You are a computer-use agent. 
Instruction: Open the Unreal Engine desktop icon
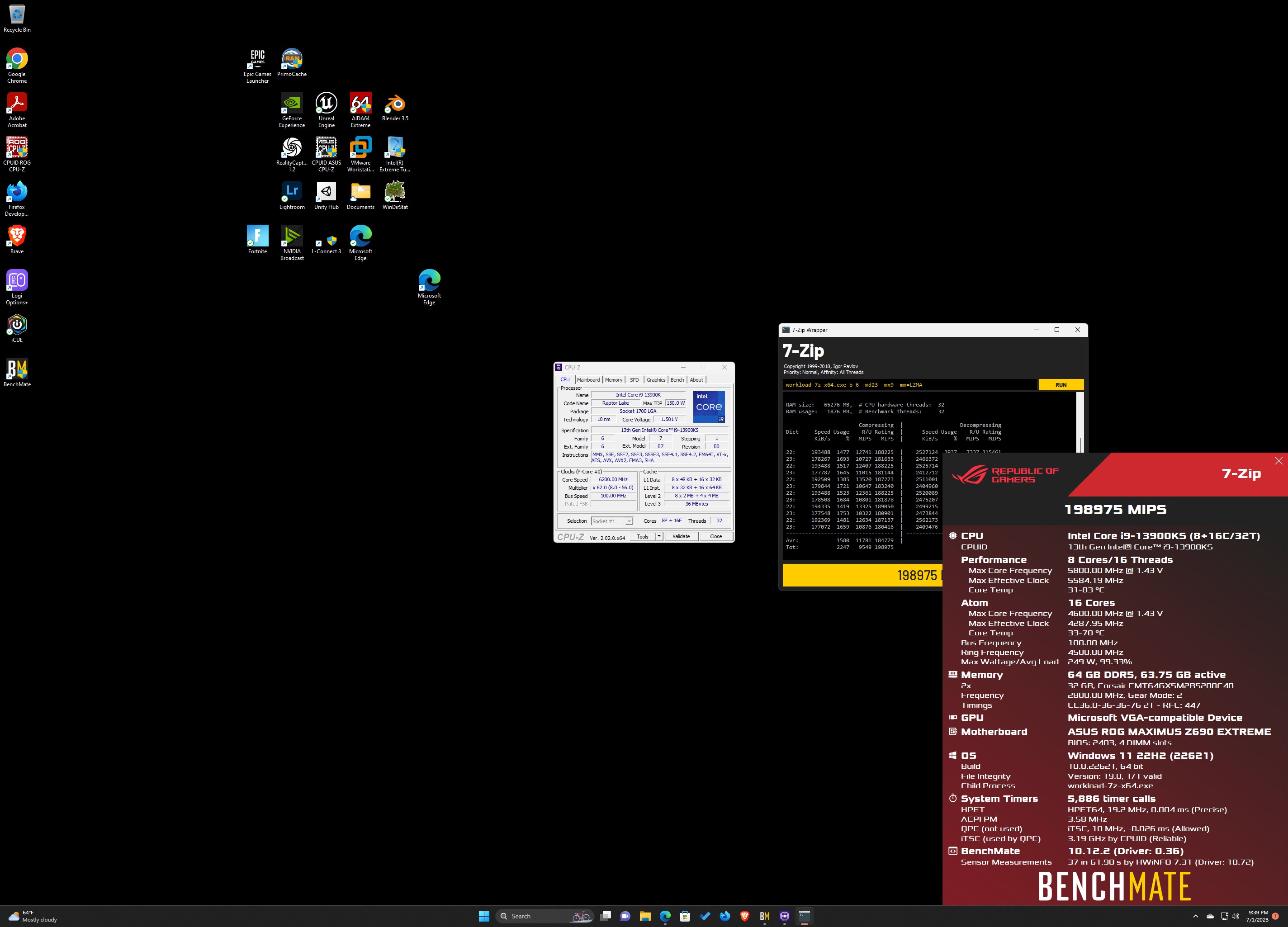[x=327, y=110]
